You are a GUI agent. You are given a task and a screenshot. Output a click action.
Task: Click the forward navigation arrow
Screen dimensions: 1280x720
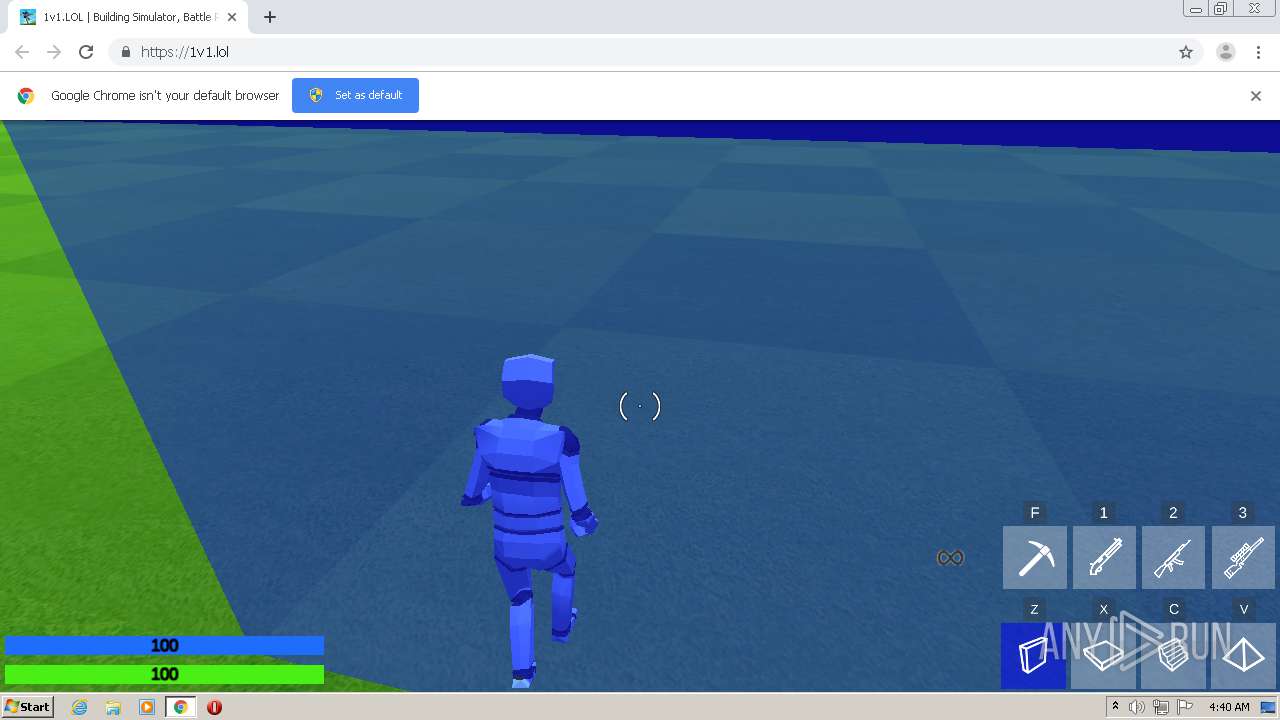tap(54, 52)
